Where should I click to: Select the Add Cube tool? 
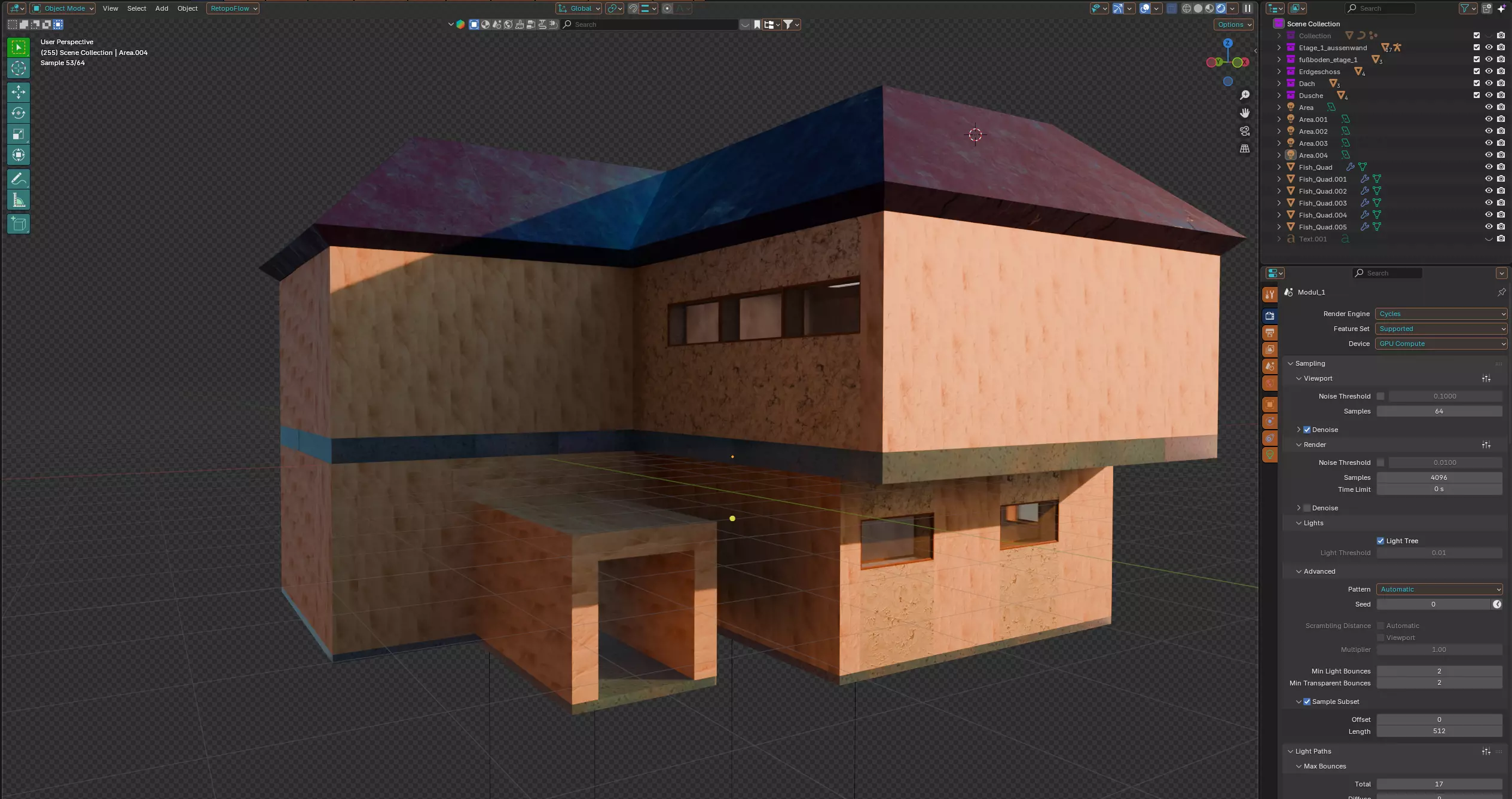coord(19,224)
